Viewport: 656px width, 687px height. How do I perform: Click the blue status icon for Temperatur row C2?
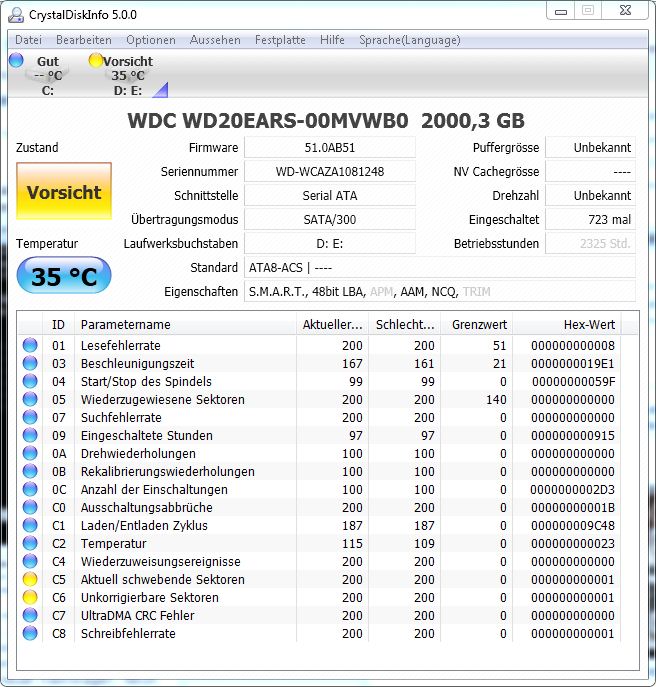30,543
